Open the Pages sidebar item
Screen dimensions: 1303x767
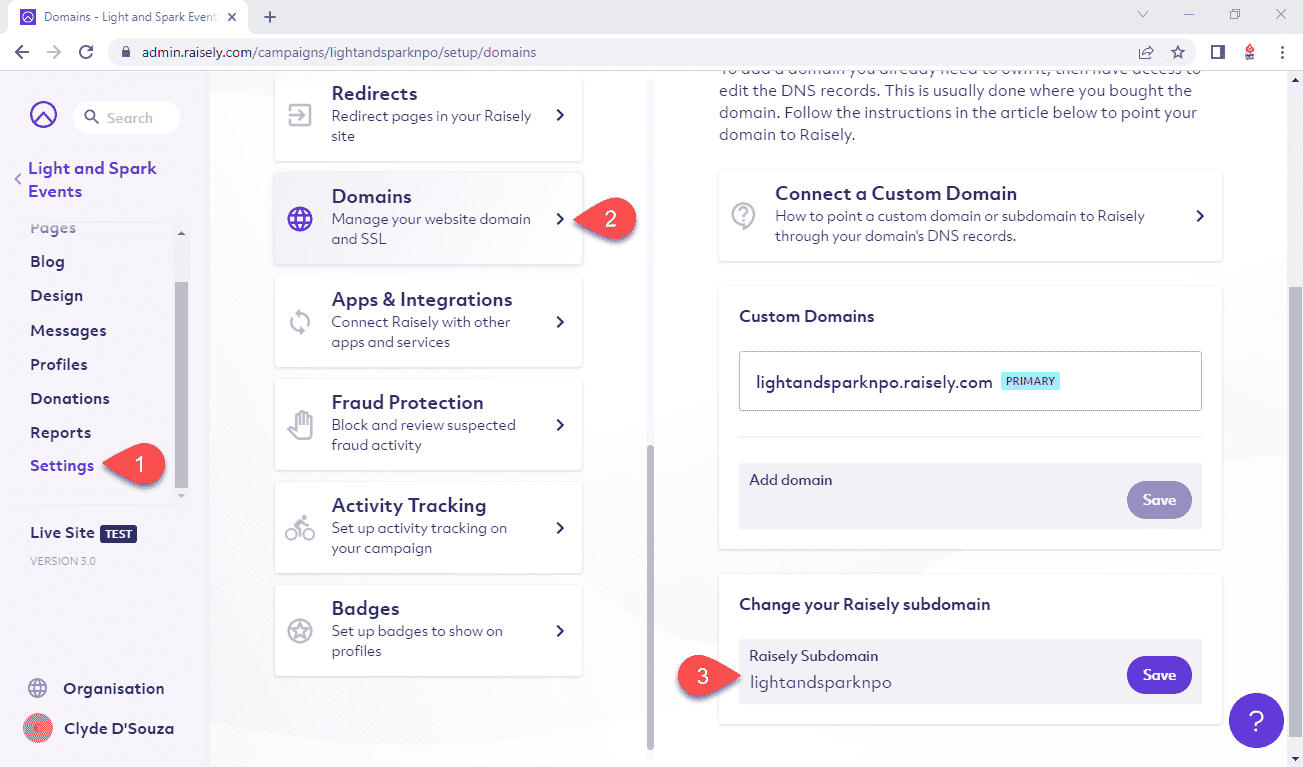tap(53, 229)
